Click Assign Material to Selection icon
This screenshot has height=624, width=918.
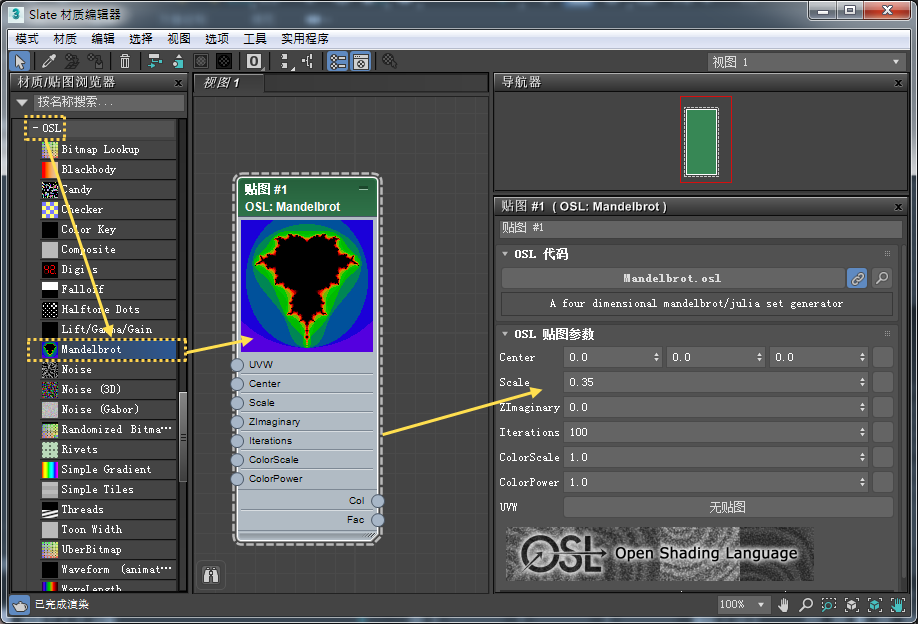95,61
